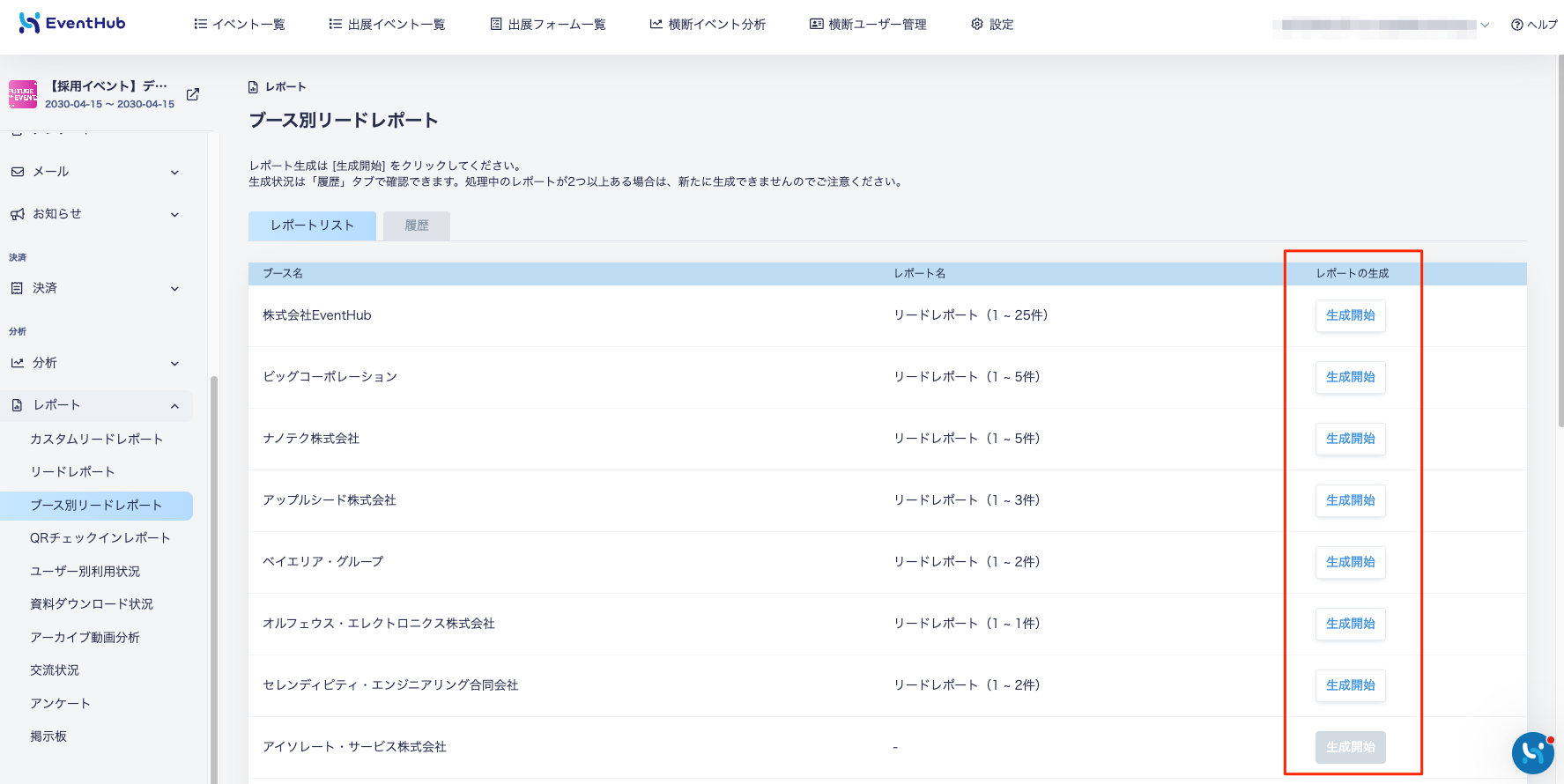Click the megaphone お知らせ icon
This screenshot has width=1564, height=784.
pos(18,214)
